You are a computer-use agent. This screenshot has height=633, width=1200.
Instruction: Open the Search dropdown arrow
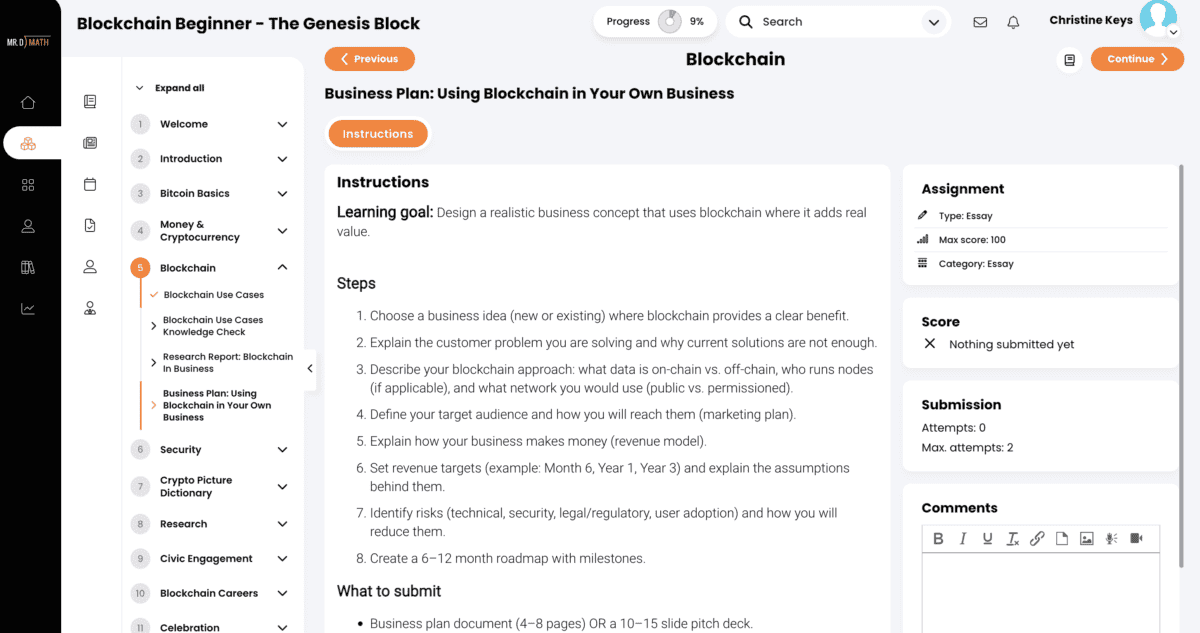point(933,22)
